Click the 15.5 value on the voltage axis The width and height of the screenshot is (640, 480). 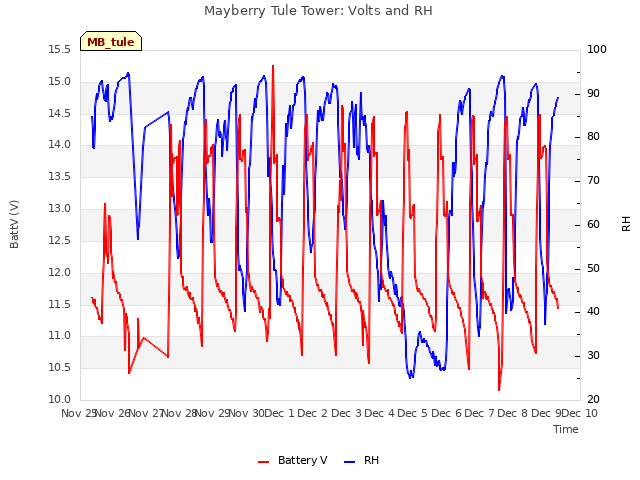click(60, 49)
